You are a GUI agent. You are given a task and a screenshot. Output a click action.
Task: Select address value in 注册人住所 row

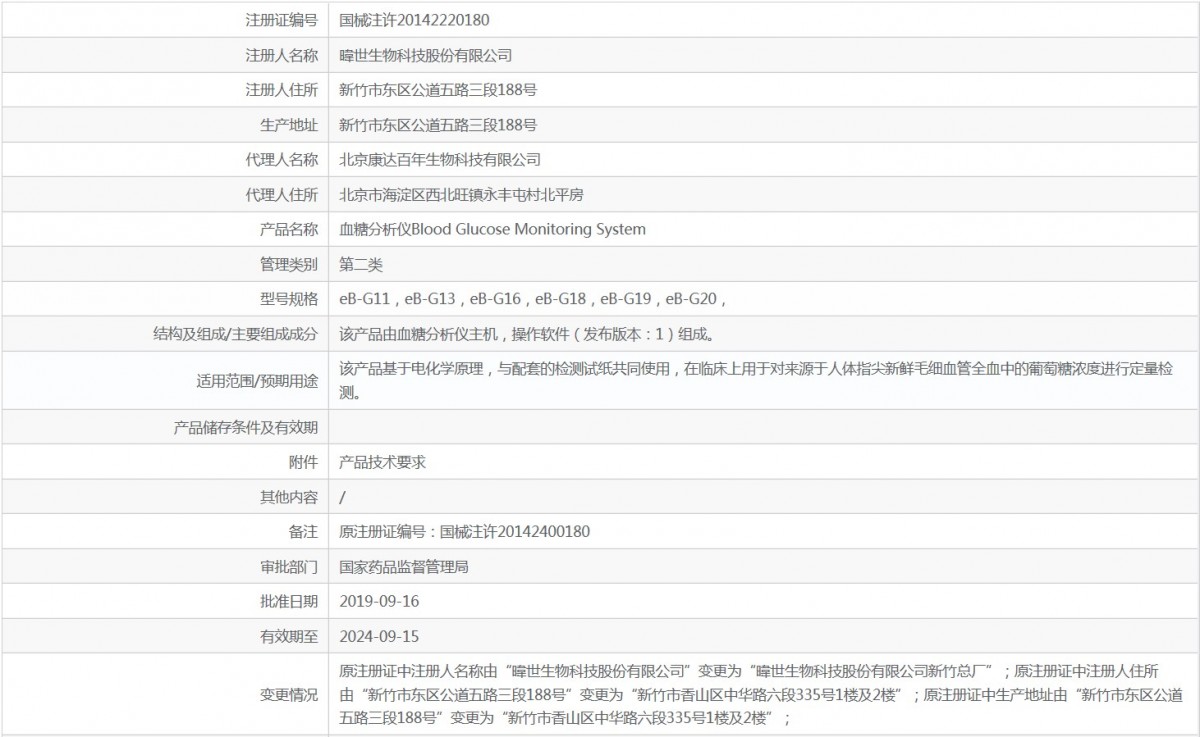click(439, 90)
